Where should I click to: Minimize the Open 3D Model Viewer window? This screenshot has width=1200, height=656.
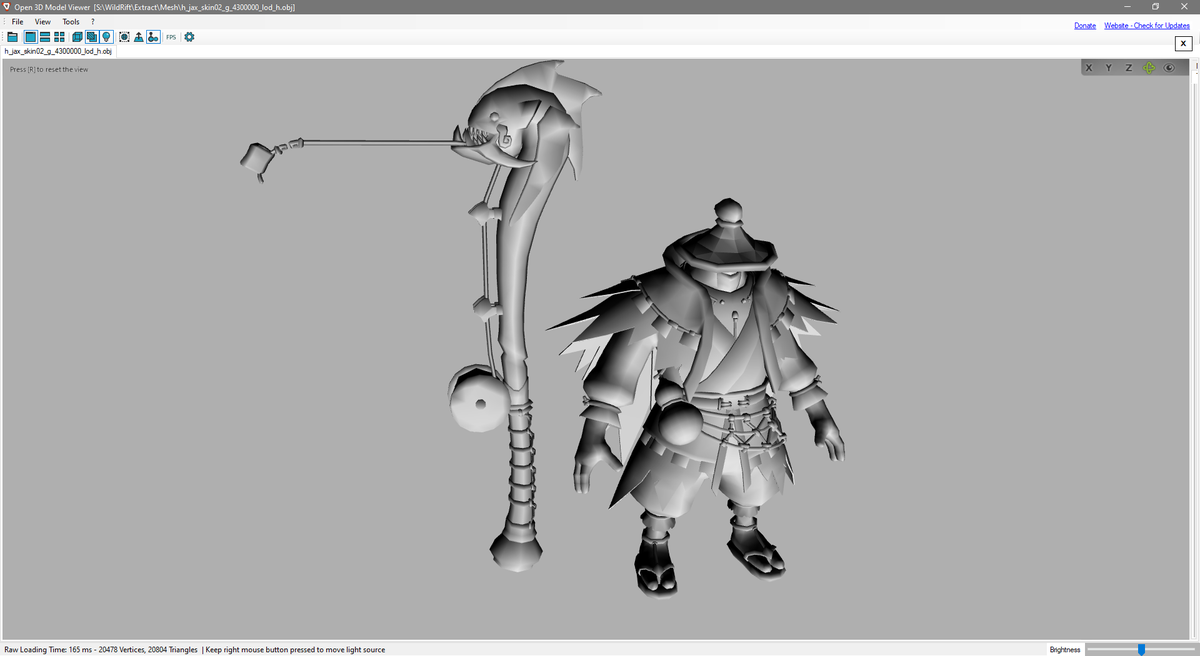pyautogui.click(x=1128, y=7)
